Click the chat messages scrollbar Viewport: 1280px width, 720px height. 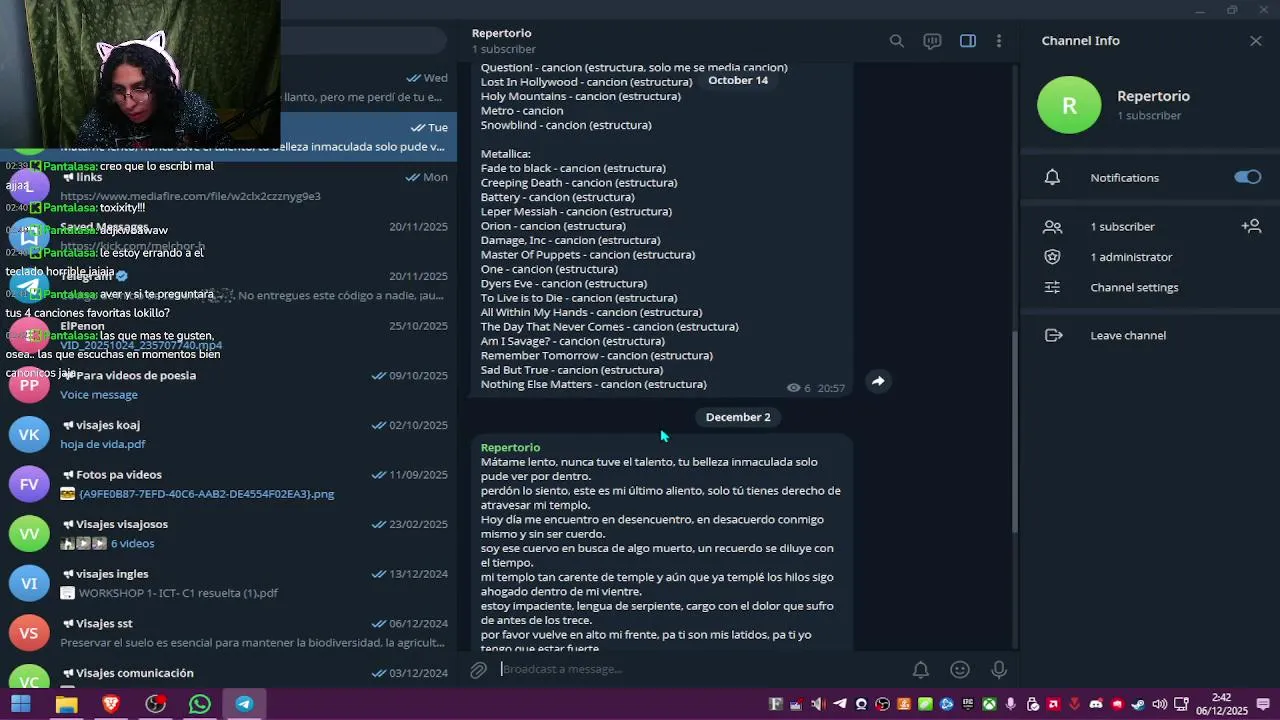click(1015, 432)
